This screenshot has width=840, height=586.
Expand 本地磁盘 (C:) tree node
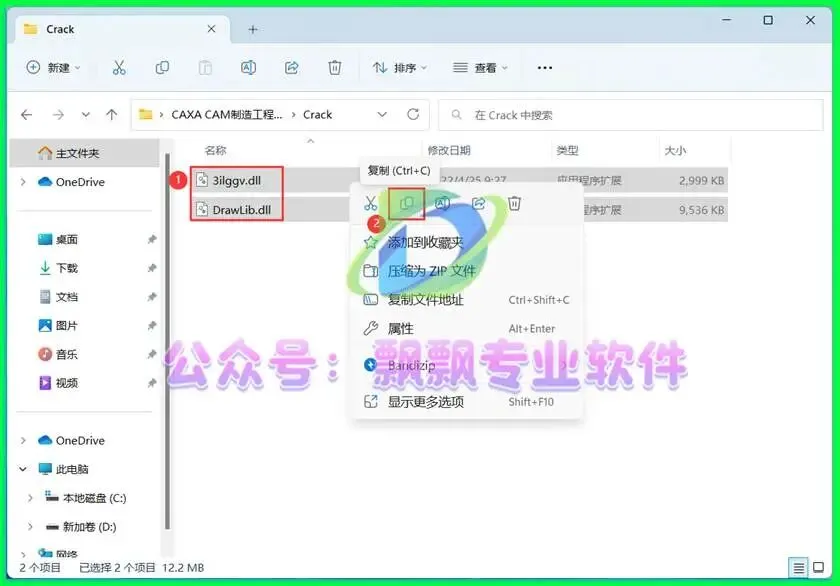(x=31, y=498)
